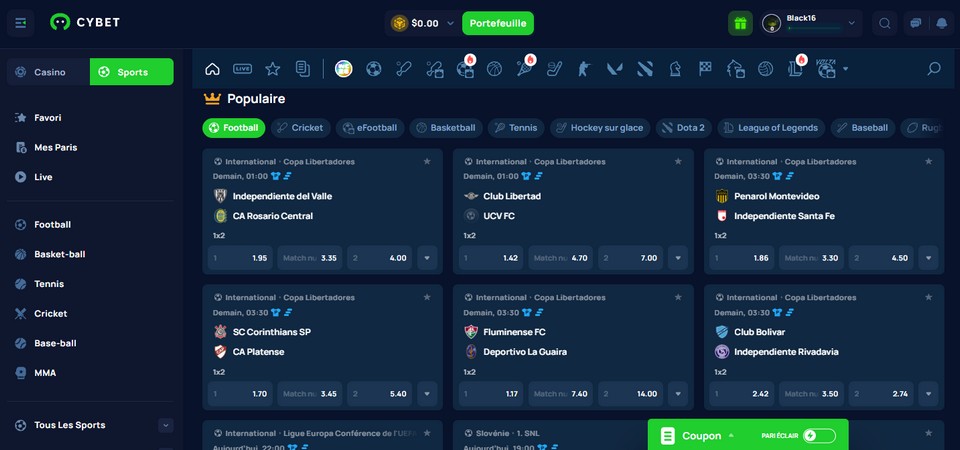The image size is (960, 450).
Task: Open Favori in the sidebar
Action: [x=48, y=118]
